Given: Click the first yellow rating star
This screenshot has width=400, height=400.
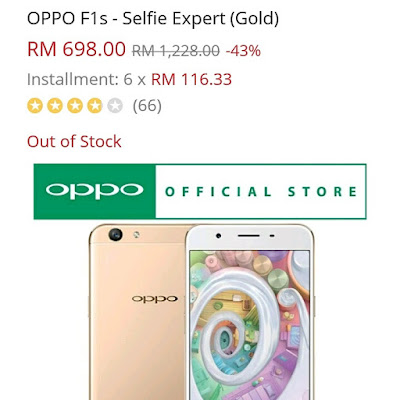Looking at the screenshot, I should 35,106.
